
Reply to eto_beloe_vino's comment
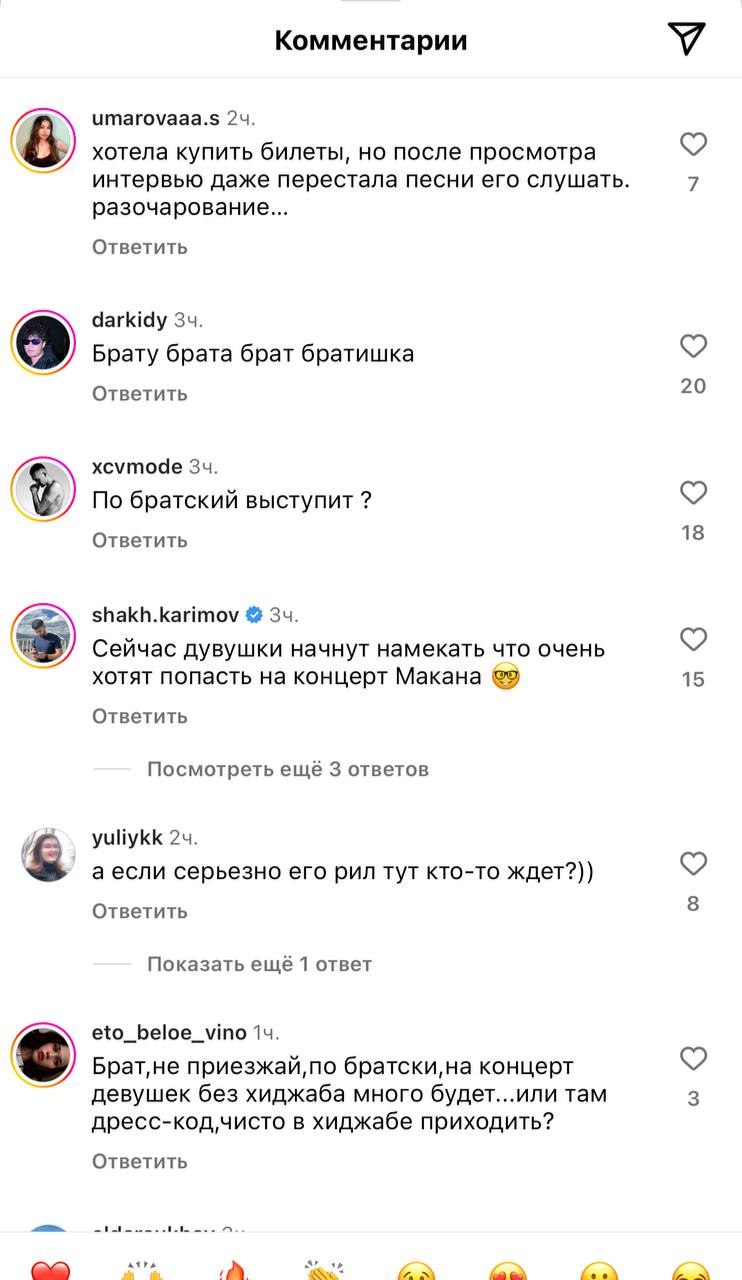tap(139, 1161)
